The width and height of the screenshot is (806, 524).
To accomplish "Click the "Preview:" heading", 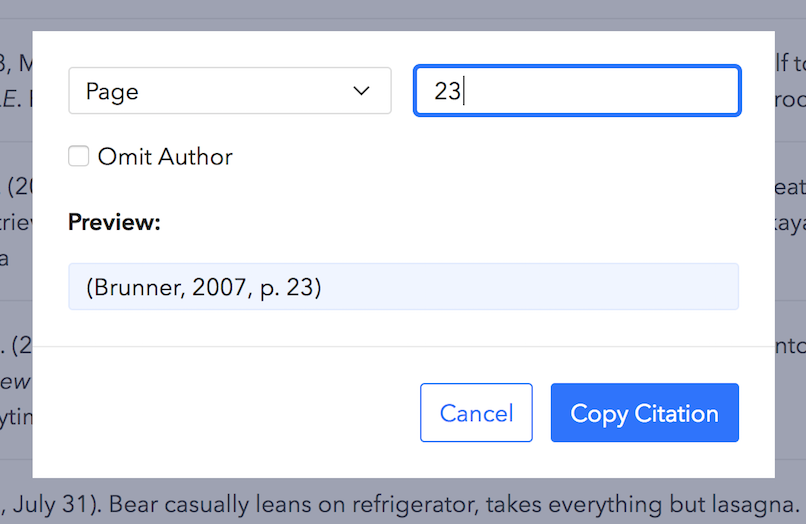I will pyautogui.click(x=114, y=222).
